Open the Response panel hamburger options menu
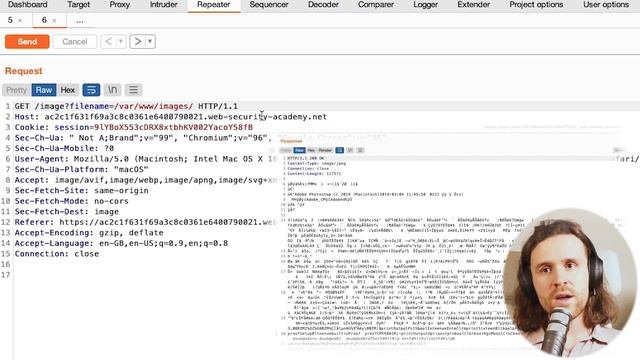 (x=360, y=150)
